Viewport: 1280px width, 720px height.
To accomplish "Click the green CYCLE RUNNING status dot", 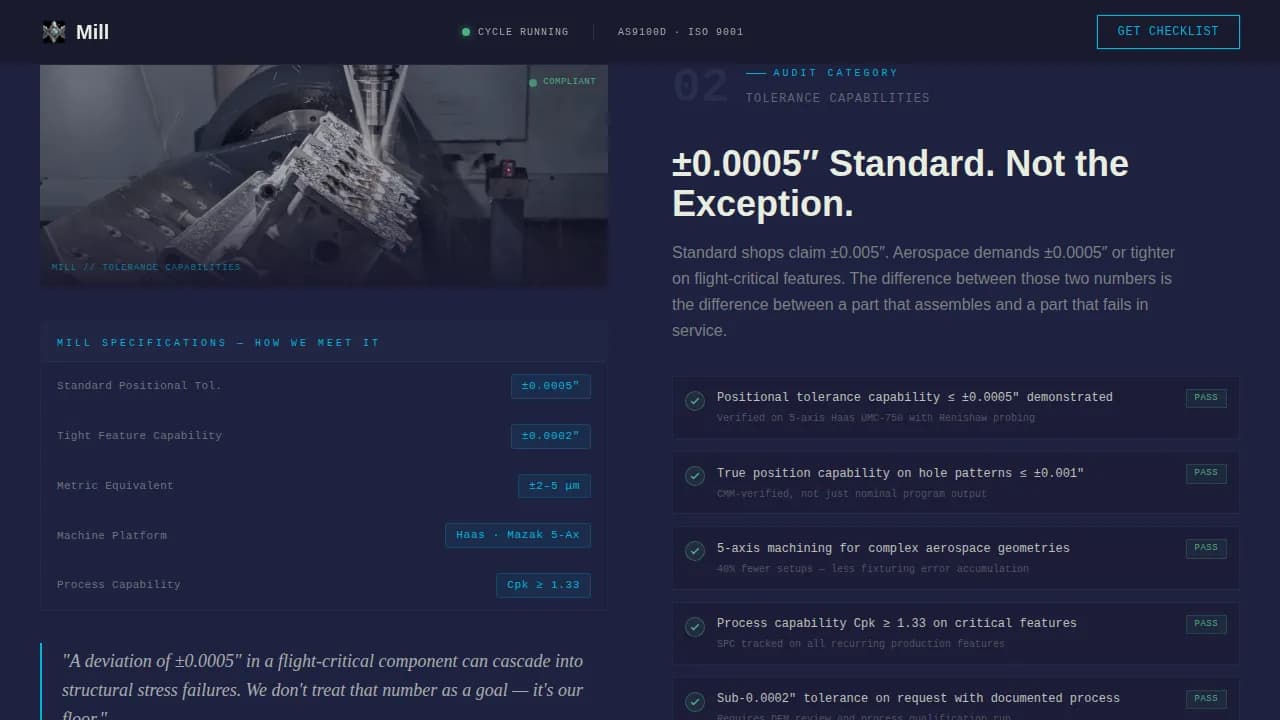I will coord(465,31).
